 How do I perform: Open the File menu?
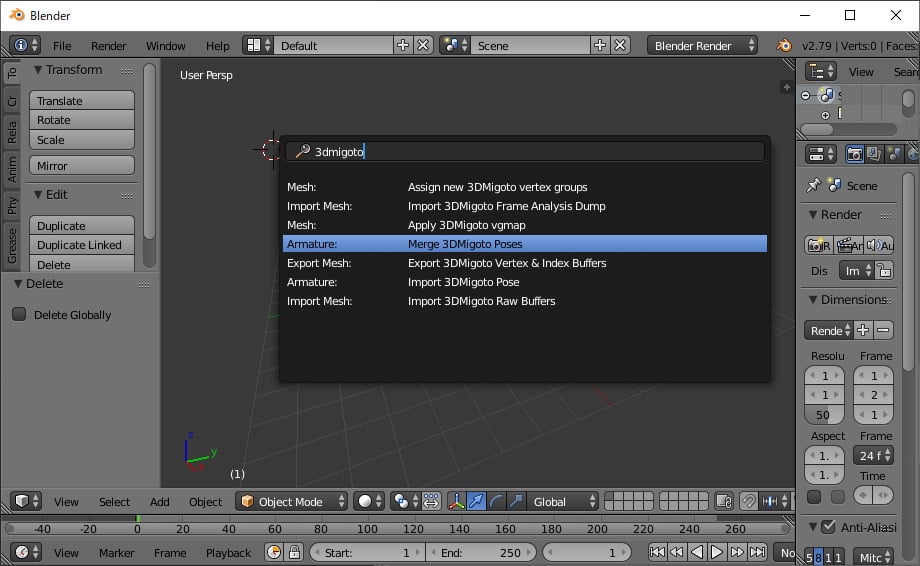(x=62, y=46)
